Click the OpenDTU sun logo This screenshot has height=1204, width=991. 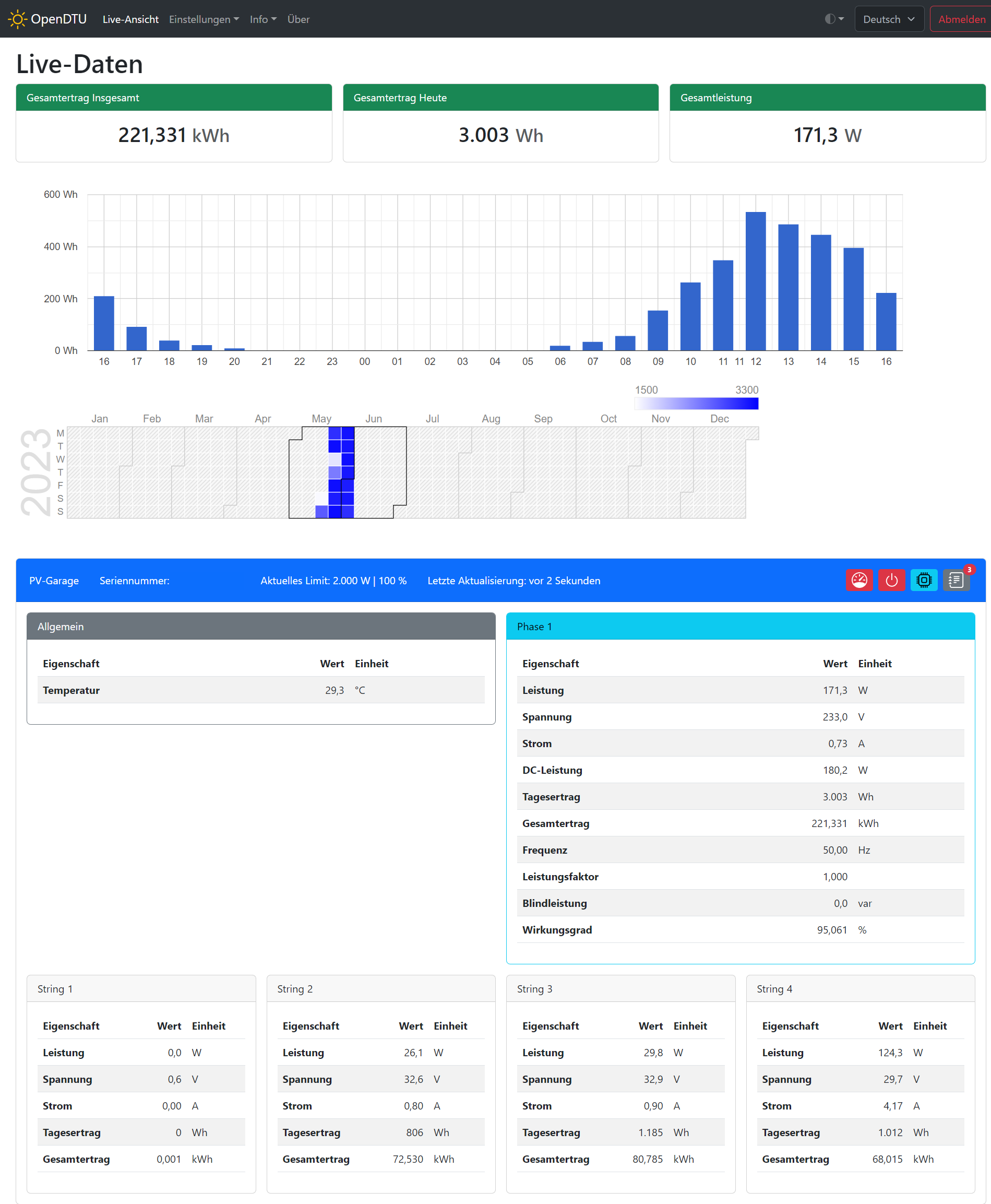[x=17, y=19]
